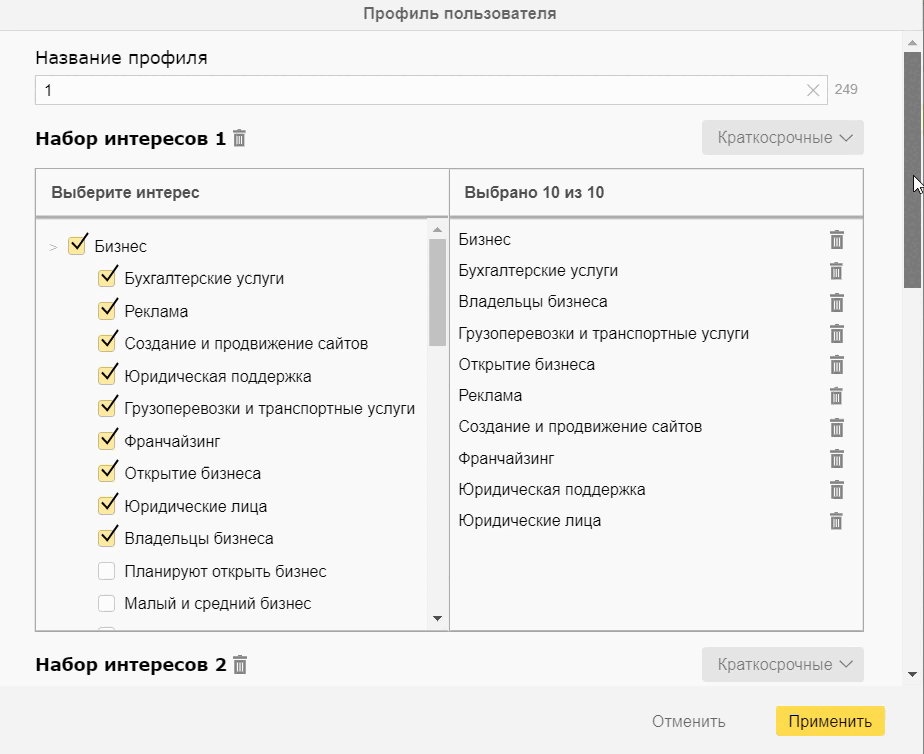
Task: Click Бизнес text in selected list
Action: coord(484,240)
